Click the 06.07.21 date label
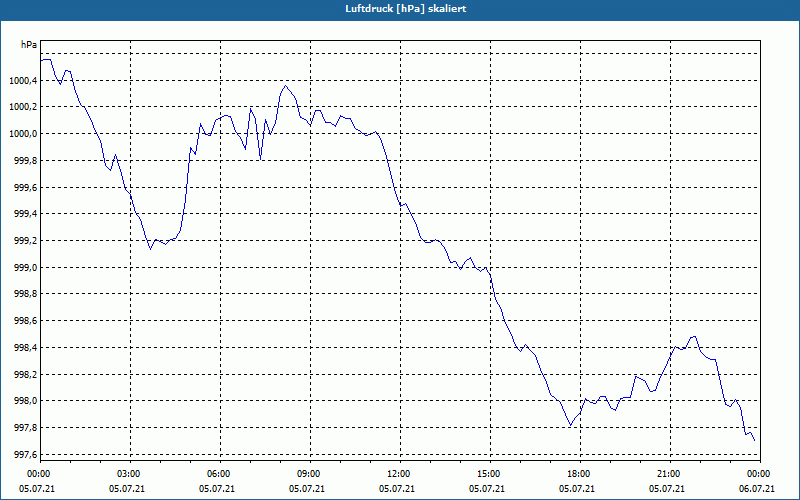800x500 pixels. point(757,488)
